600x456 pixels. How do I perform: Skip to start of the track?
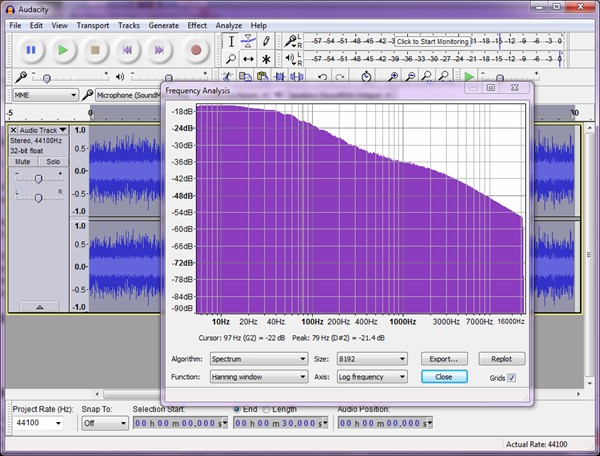(x=127, y=50)
